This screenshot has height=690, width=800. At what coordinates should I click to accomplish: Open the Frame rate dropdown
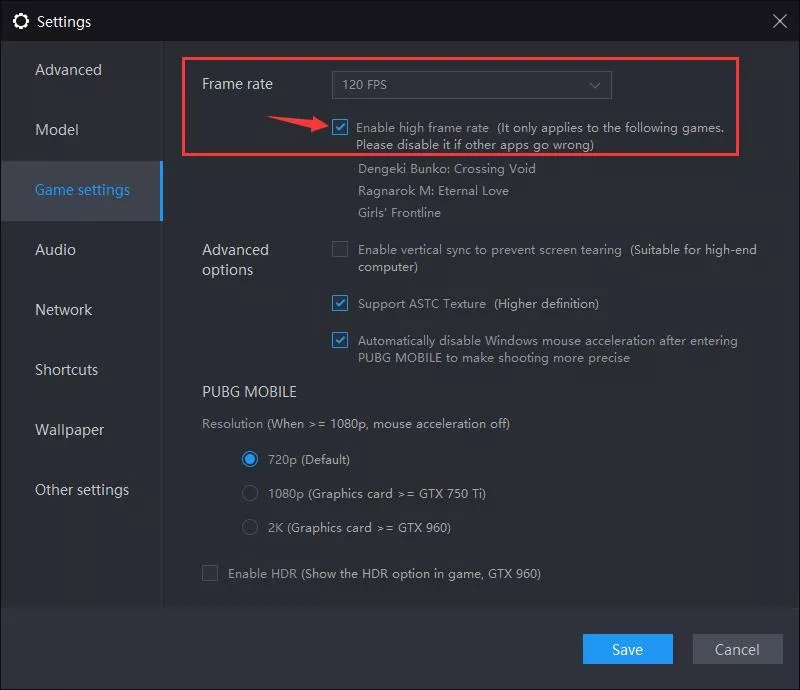pos(471,85)
